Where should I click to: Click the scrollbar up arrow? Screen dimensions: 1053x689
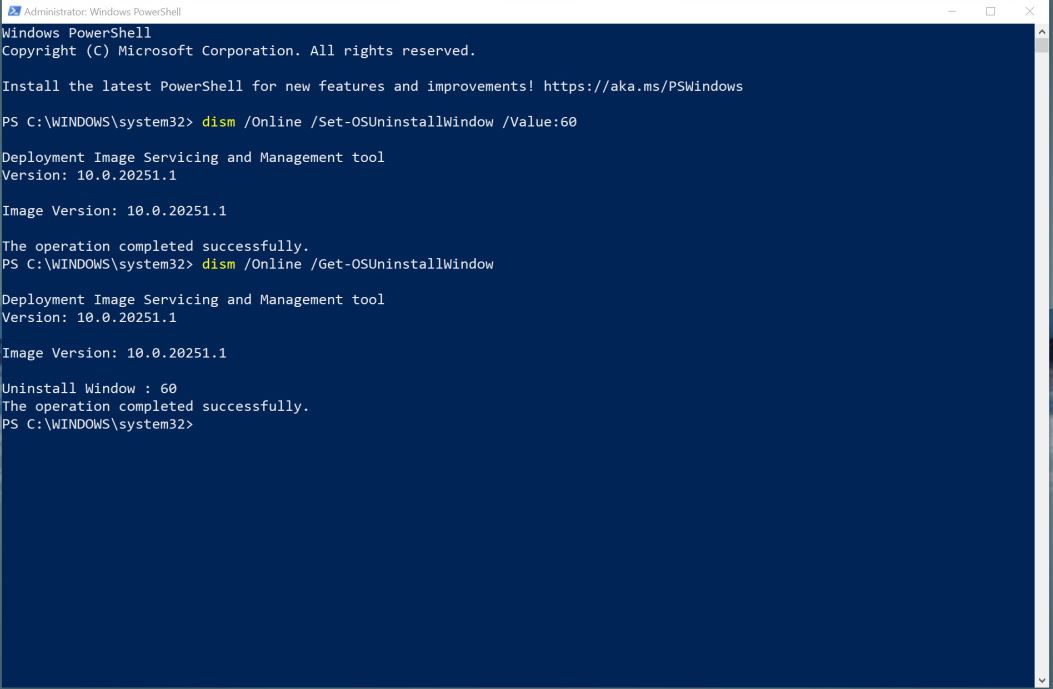1042,31
